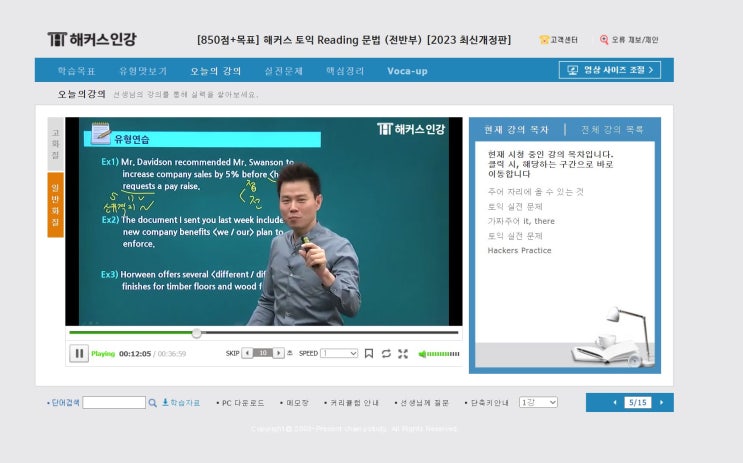Image resolution: width=743 pixels, height=463 pixels.
Task: Click the small icon right of SKIP stepper
Action: 290,353
